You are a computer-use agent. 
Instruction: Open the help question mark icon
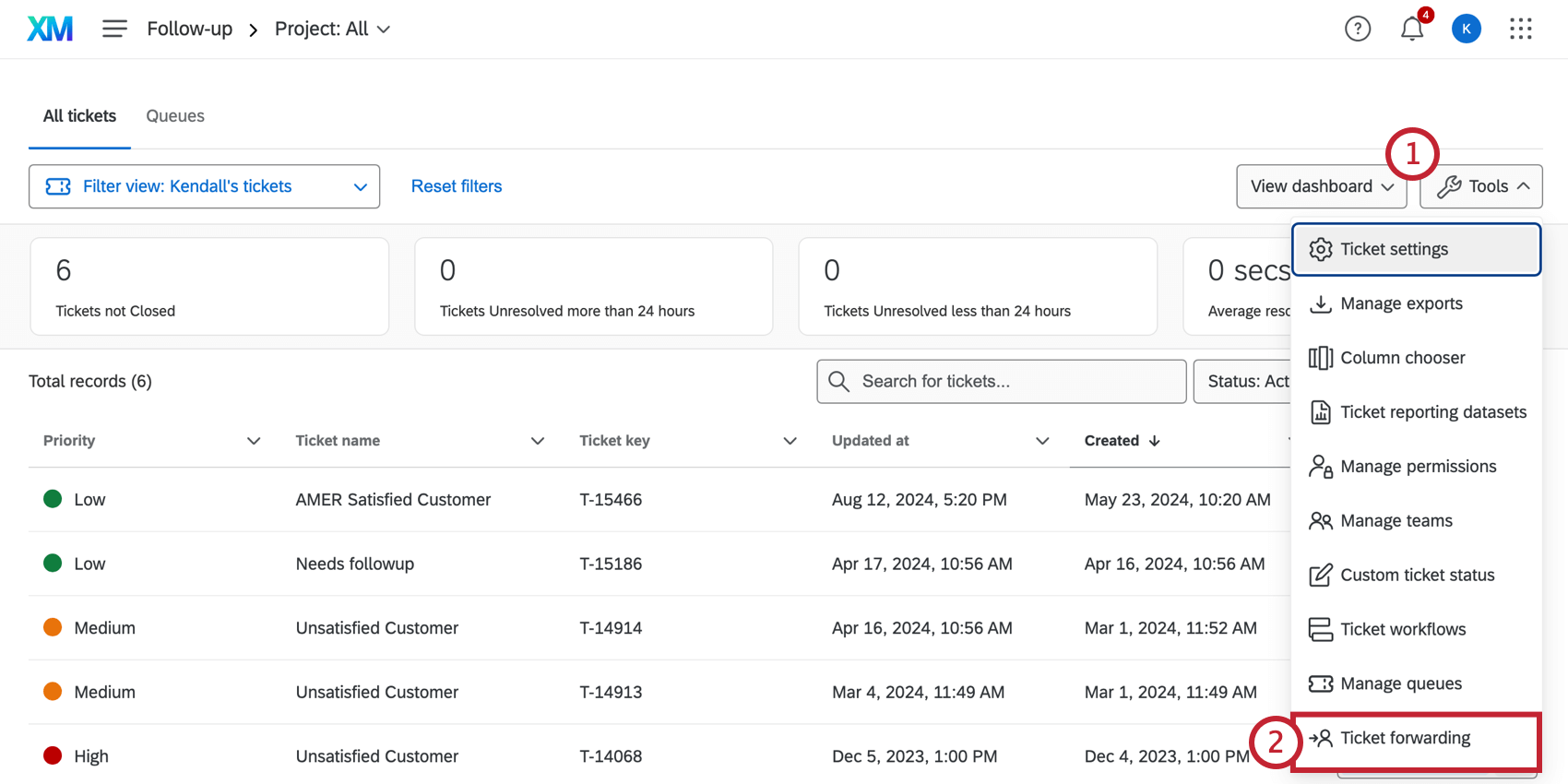1357,30
